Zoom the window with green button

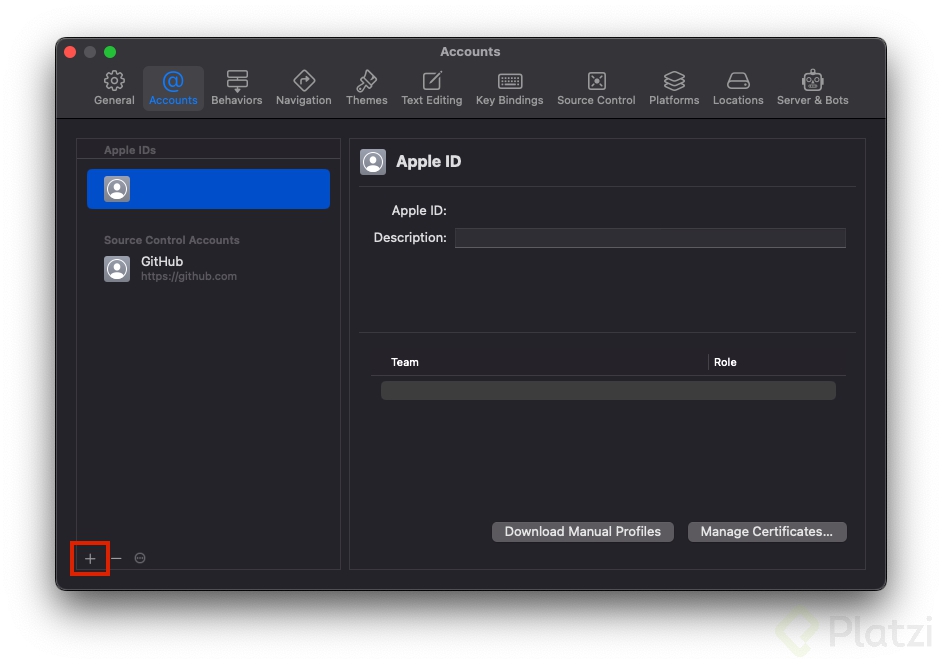[110, 52]
